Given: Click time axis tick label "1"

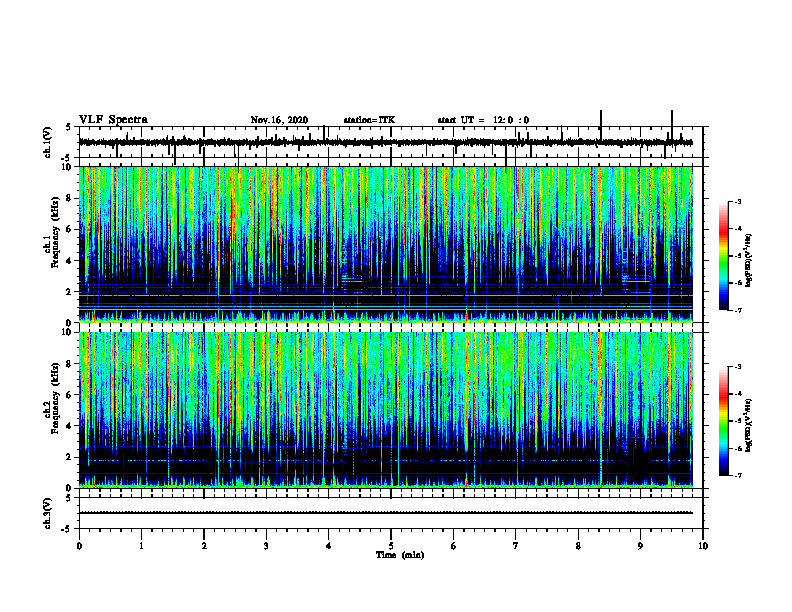Looking at the screenshot, I should click(141, 546).
